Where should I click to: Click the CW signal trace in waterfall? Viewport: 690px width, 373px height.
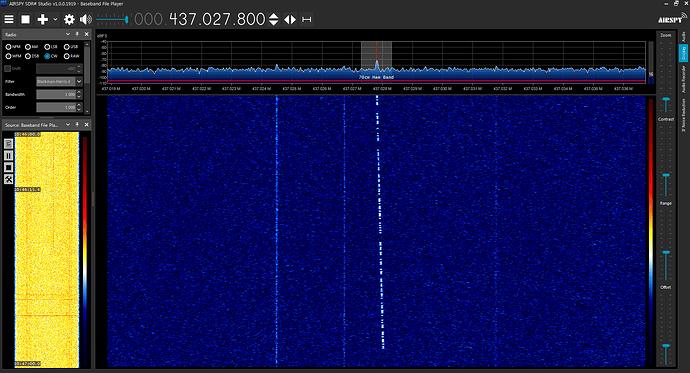[380, 222]
